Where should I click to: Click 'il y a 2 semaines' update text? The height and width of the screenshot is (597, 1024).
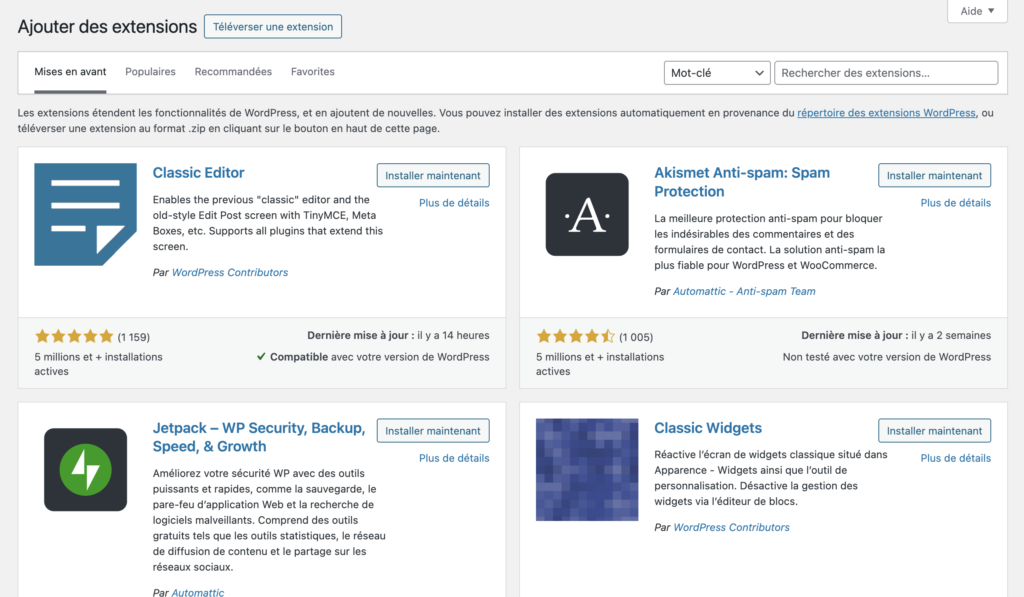951,335
